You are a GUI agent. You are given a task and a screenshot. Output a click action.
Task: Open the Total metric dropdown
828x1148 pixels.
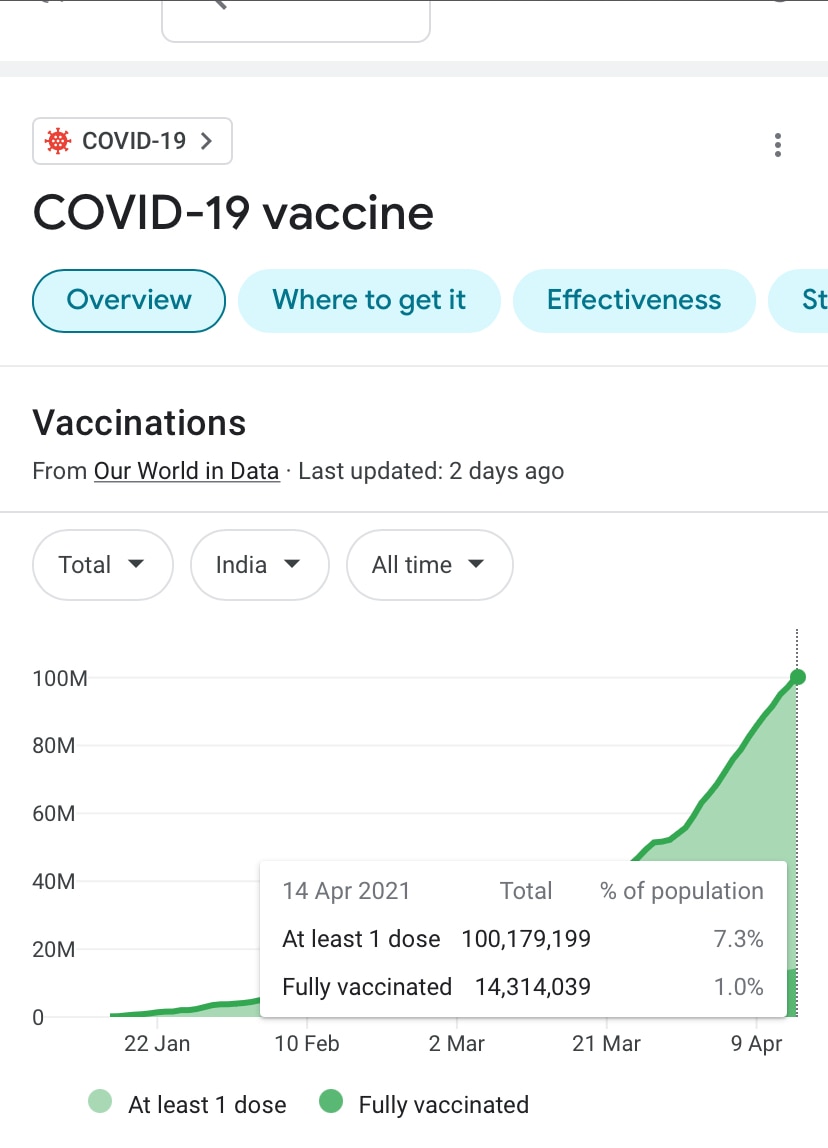102,565
